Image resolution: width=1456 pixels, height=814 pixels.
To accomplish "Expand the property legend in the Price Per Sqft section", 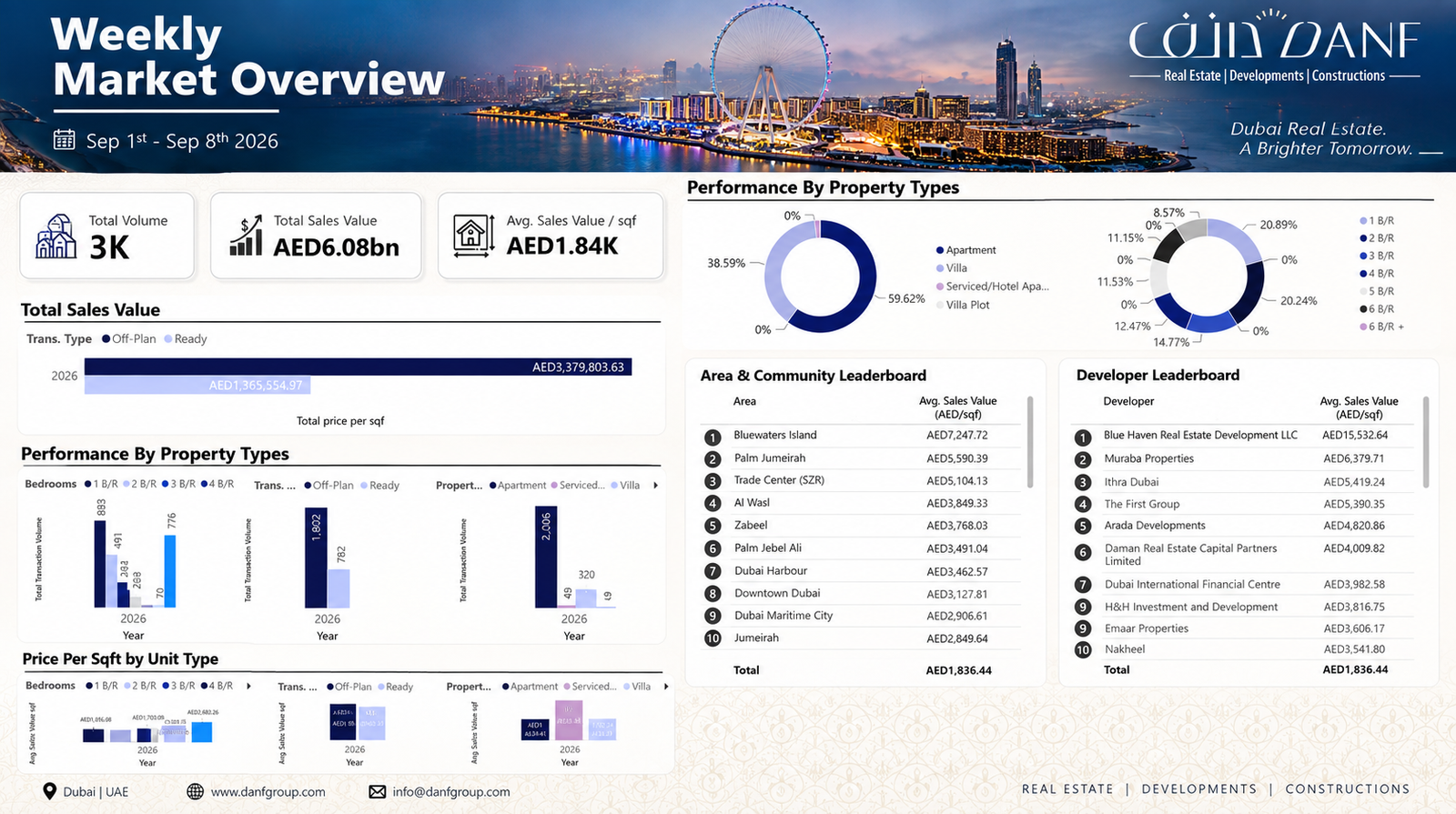I will point(666,687).
